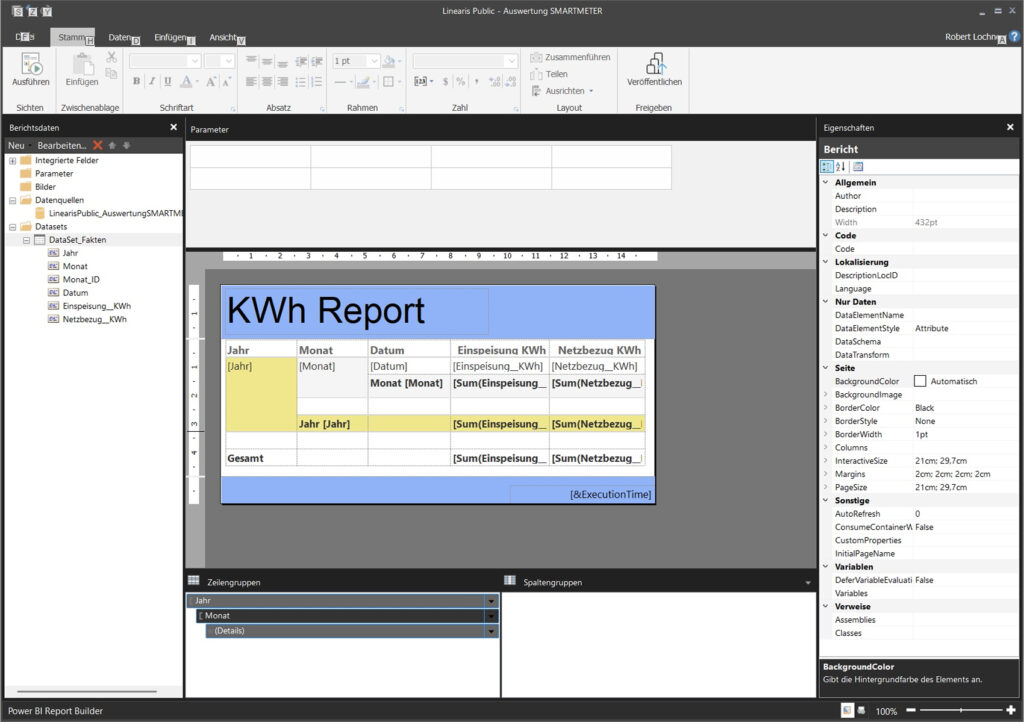The width and height of the screenshot is (1024, 722).
Task: Click the Einfügen paste icon
Action: (82, 66)
